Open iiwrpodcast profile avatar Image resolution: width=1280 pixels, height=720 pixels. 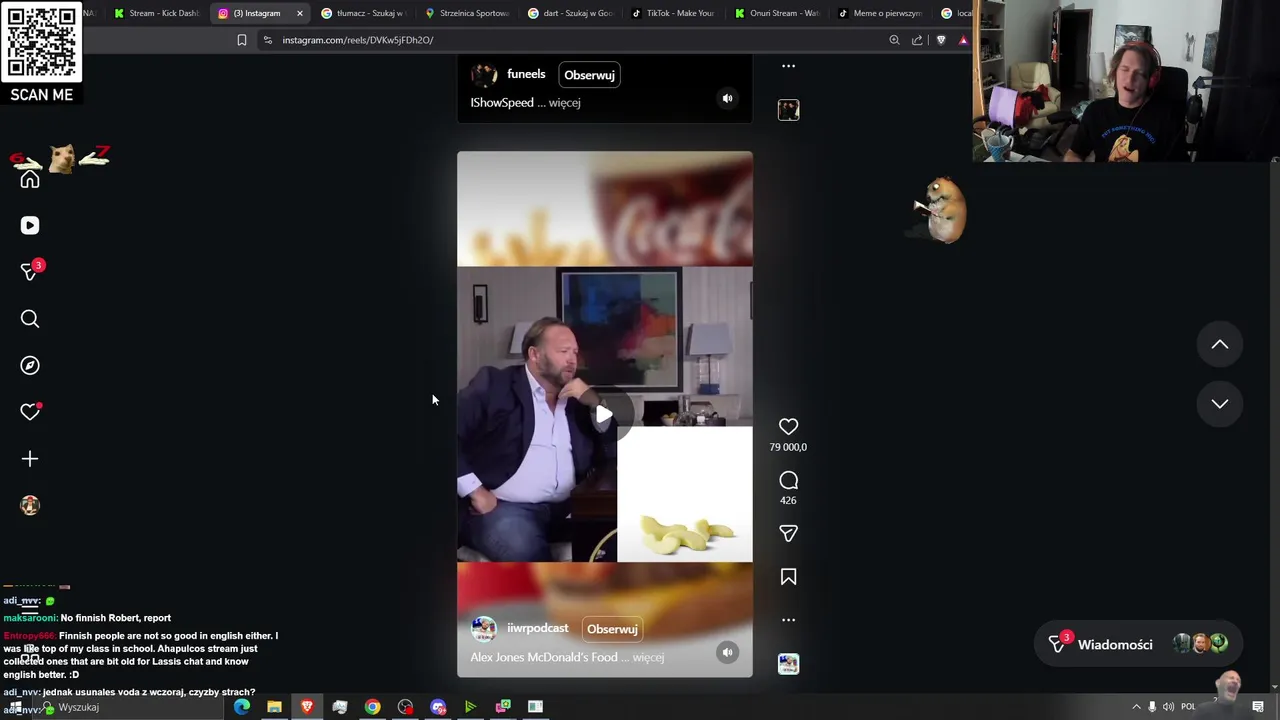pyautogui.click(x=484, y=629)
